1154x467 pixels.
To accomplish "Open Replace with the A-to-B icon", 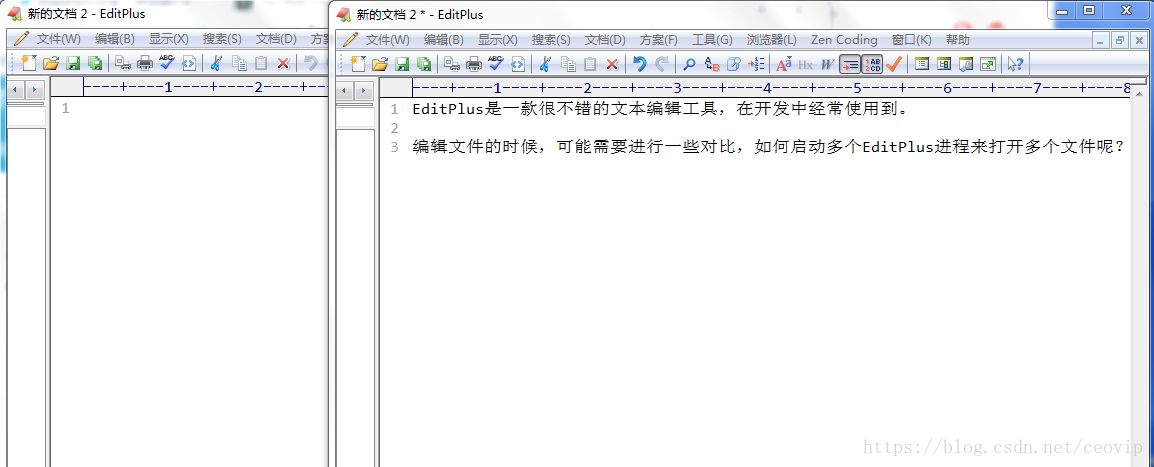I will [711, 64].
